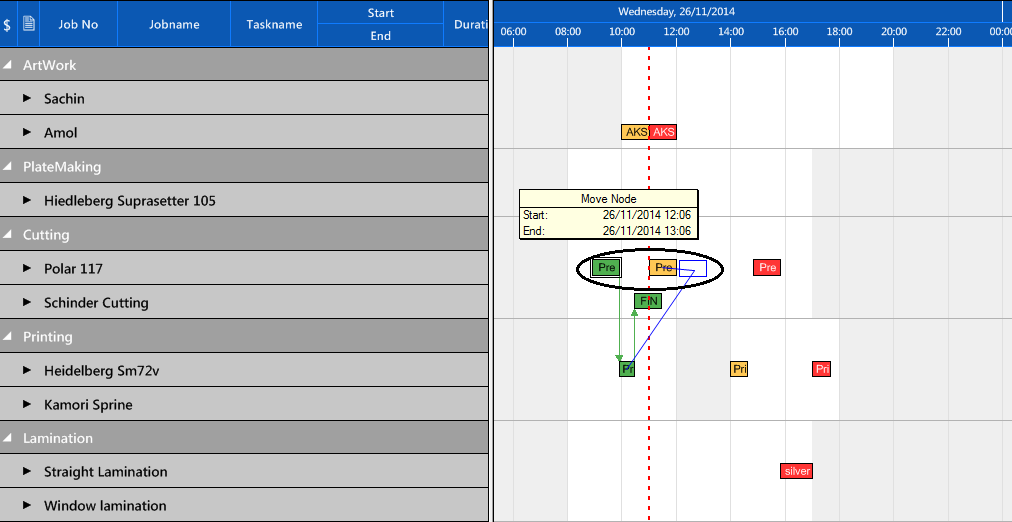Select the green FIN task on Schinder Cutting
1012x522 pixels.
click(x=648, y=301)
